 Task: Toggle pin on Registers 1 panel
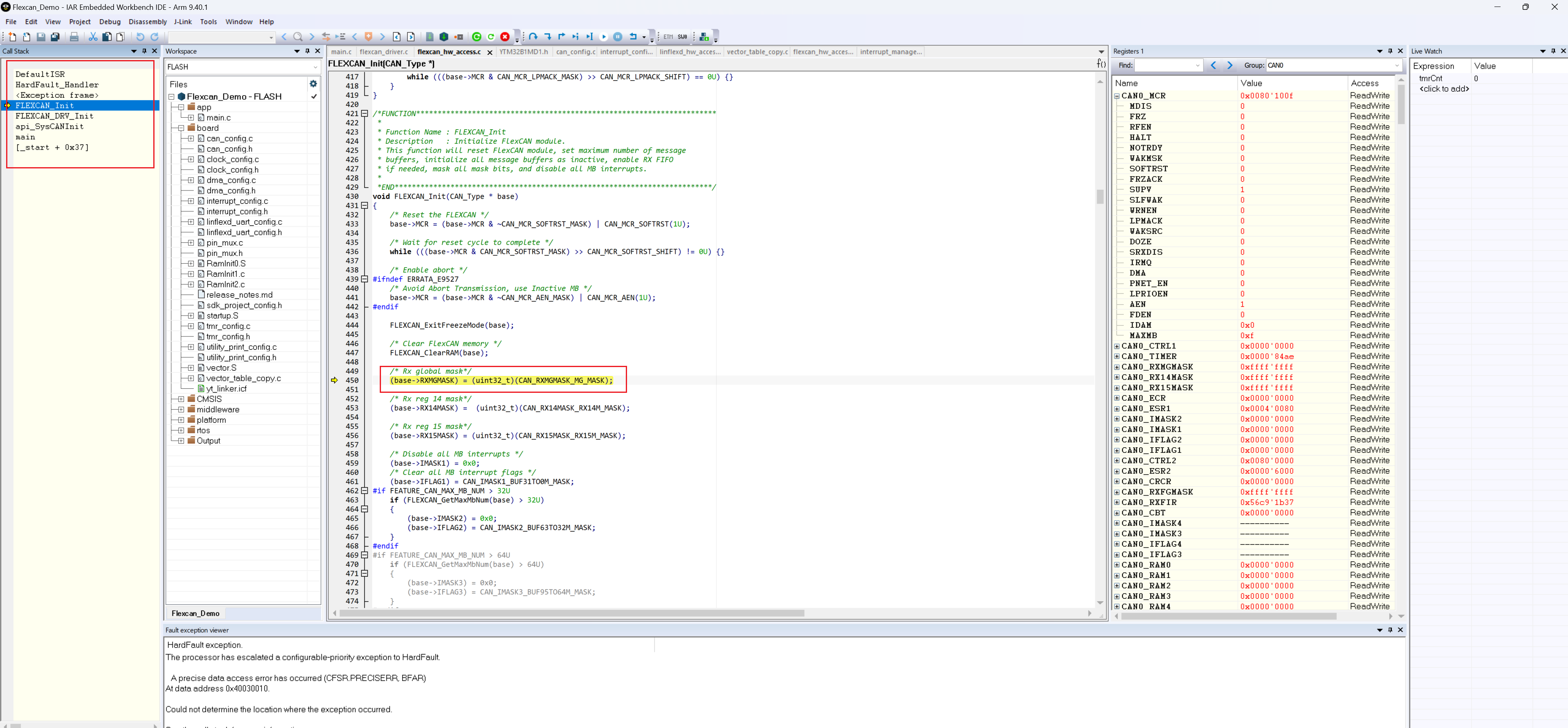click(x=1390, y=51)
